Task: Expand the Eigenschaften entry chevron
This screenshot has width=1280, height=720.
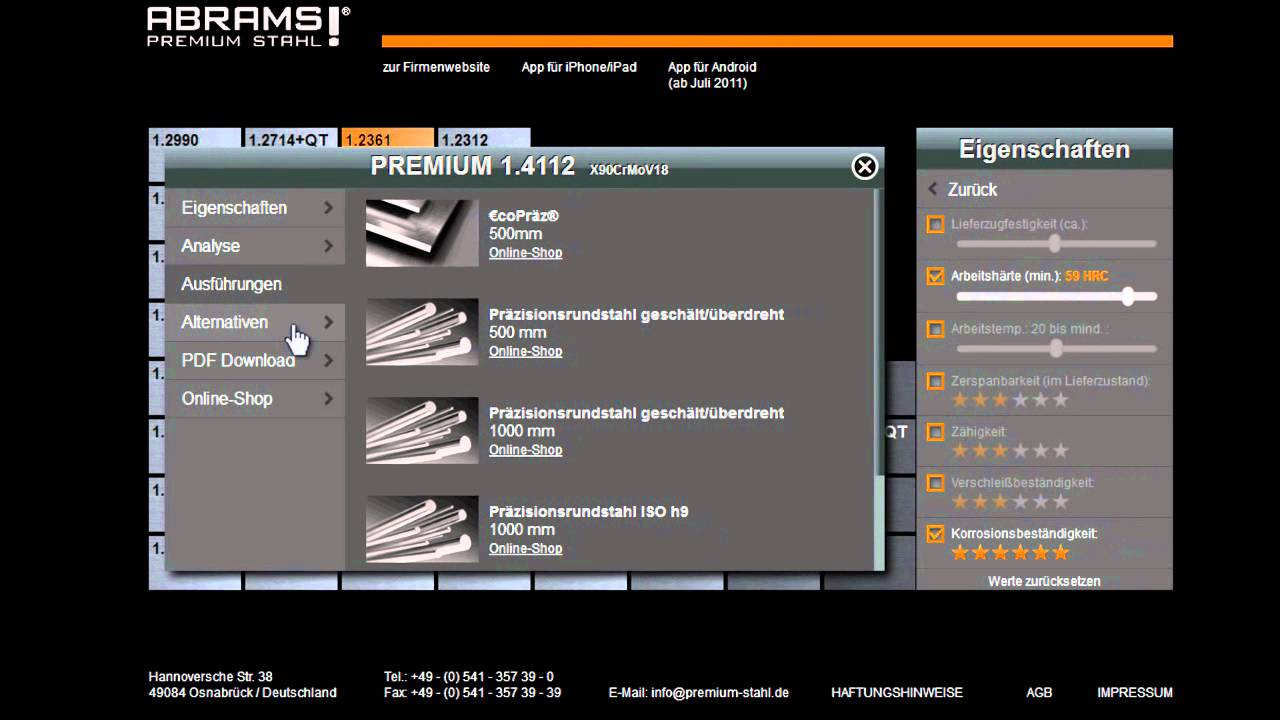Action: coord(328,208)
